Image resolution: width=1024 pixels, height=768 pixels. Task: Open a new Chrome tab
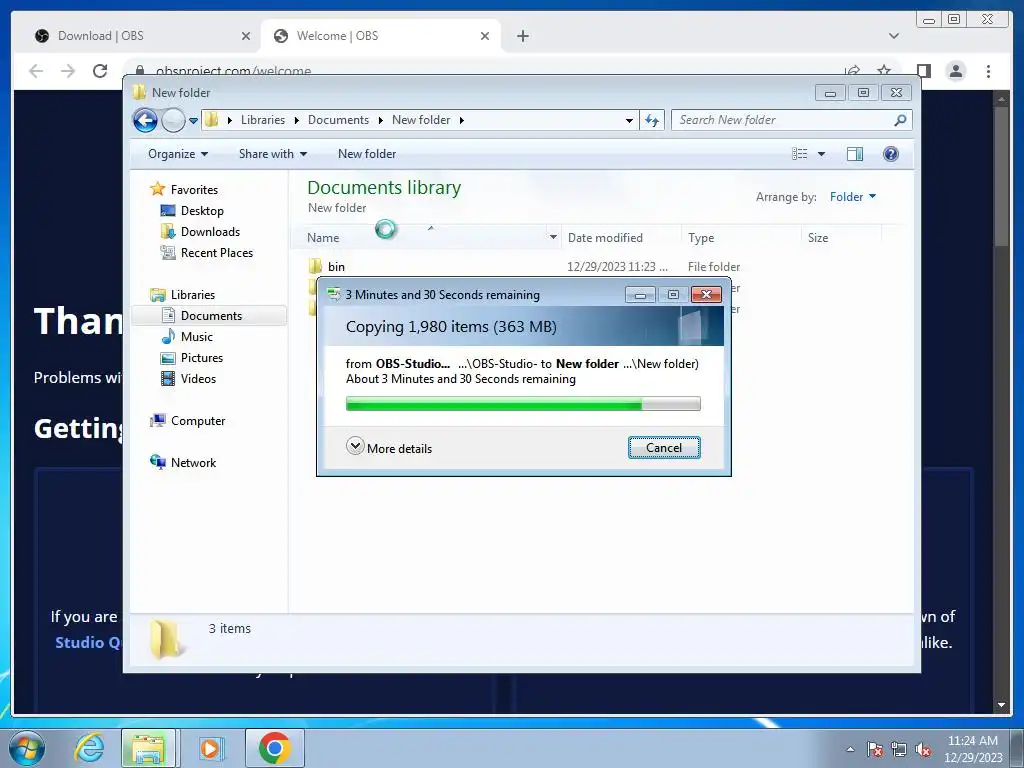[522, 36]
